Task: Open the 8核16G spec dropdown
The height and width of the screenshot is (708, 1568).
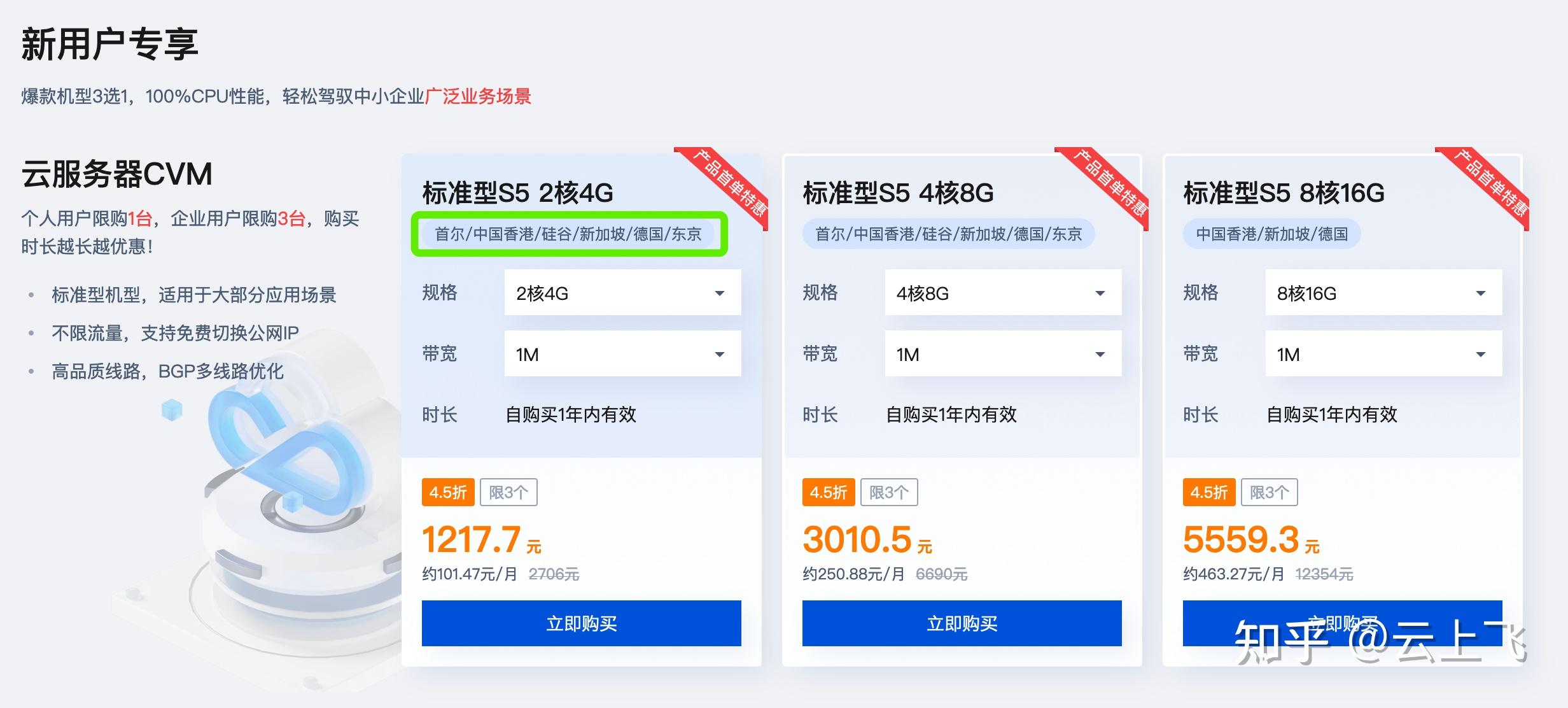Action: pos(1383,293)
